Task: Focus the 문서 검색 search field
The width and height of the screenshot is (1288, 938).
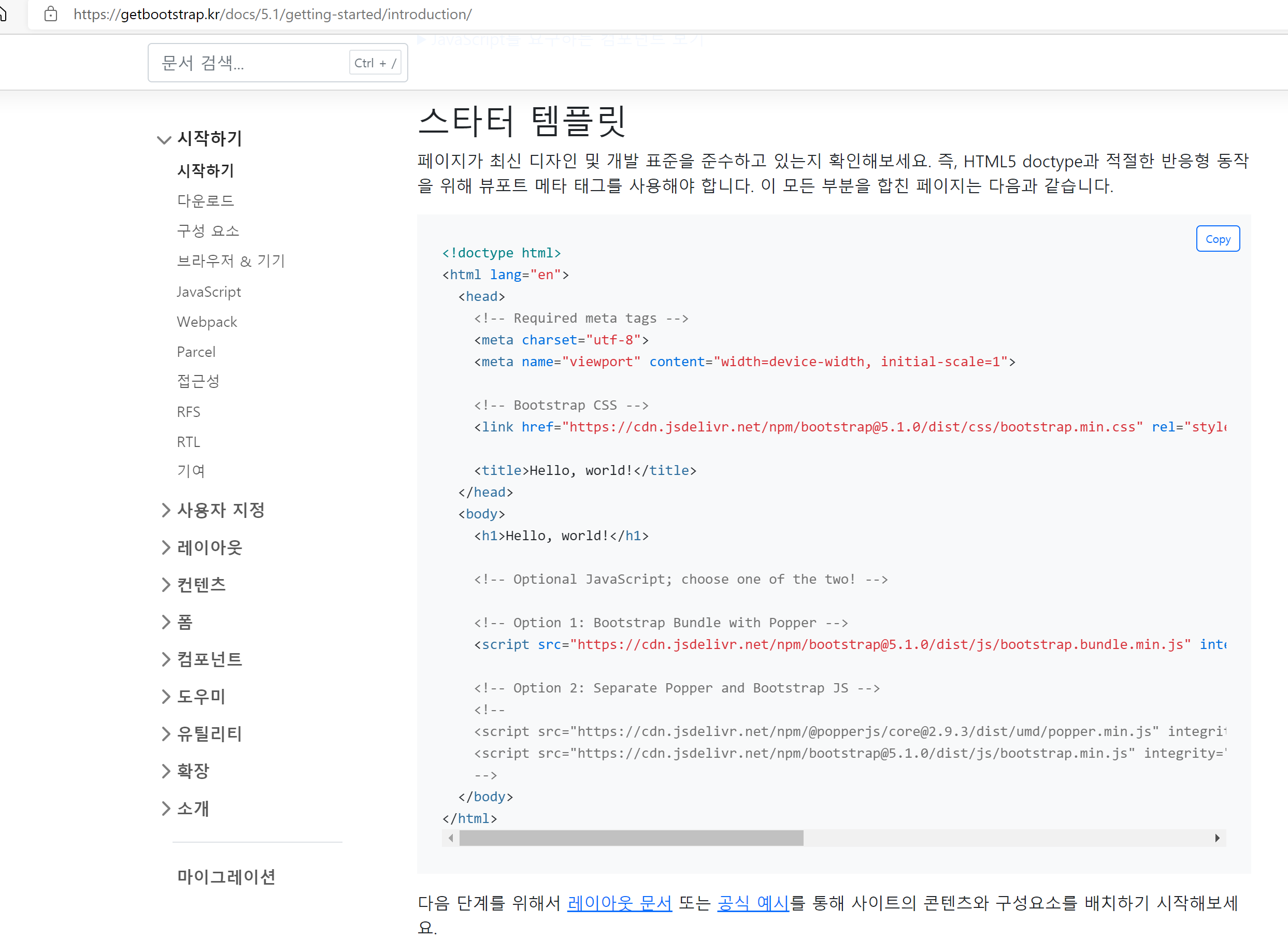Action: pos(250,63)
